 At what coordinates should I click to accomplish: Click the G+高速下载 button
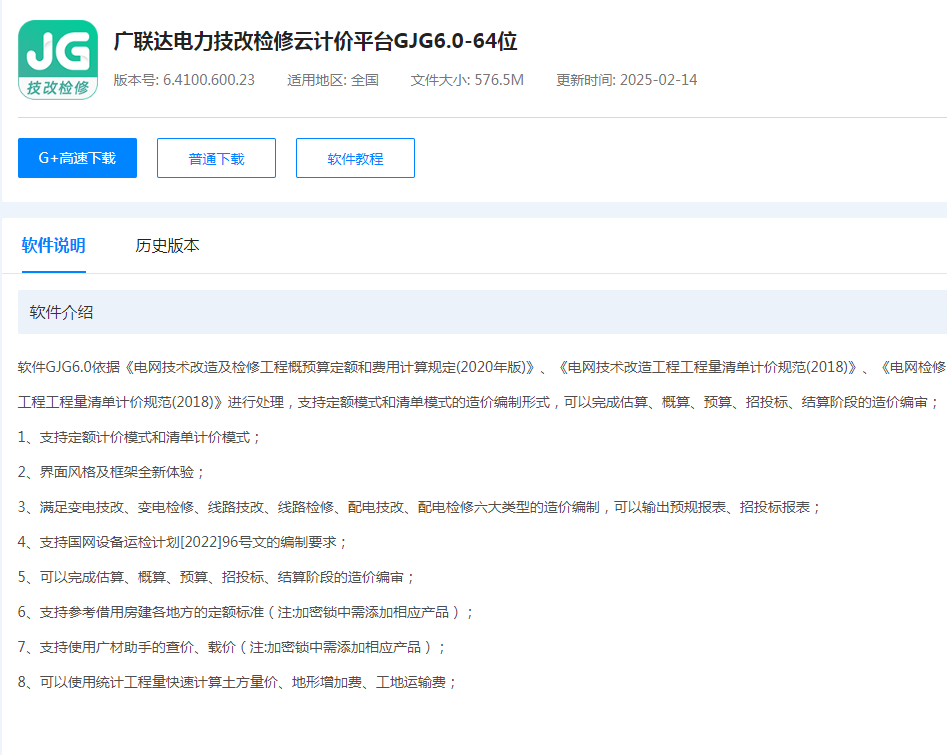77,158
